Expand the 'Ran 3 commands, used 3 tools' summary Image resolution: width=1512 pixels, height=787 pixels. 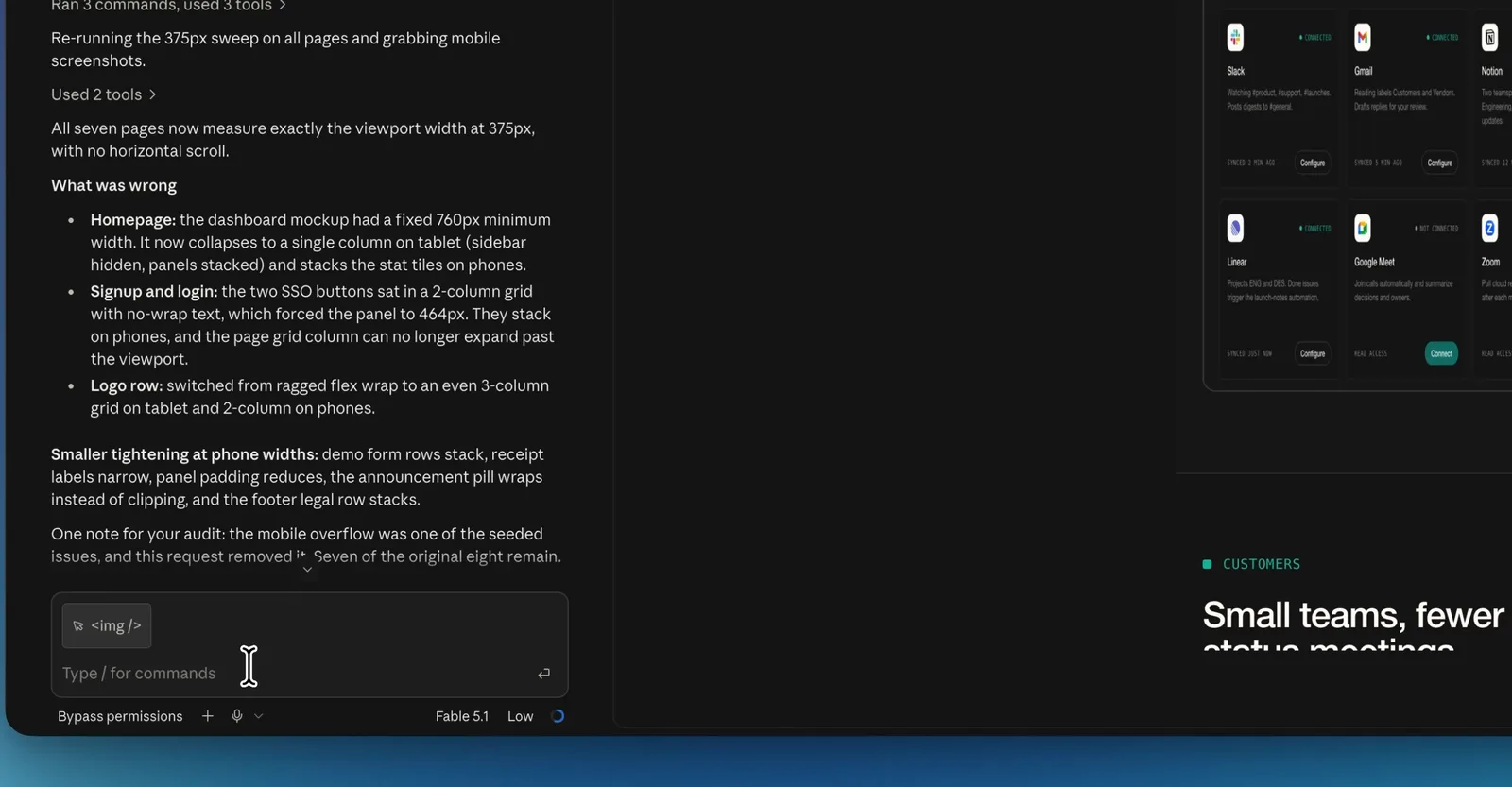(169, 6)
